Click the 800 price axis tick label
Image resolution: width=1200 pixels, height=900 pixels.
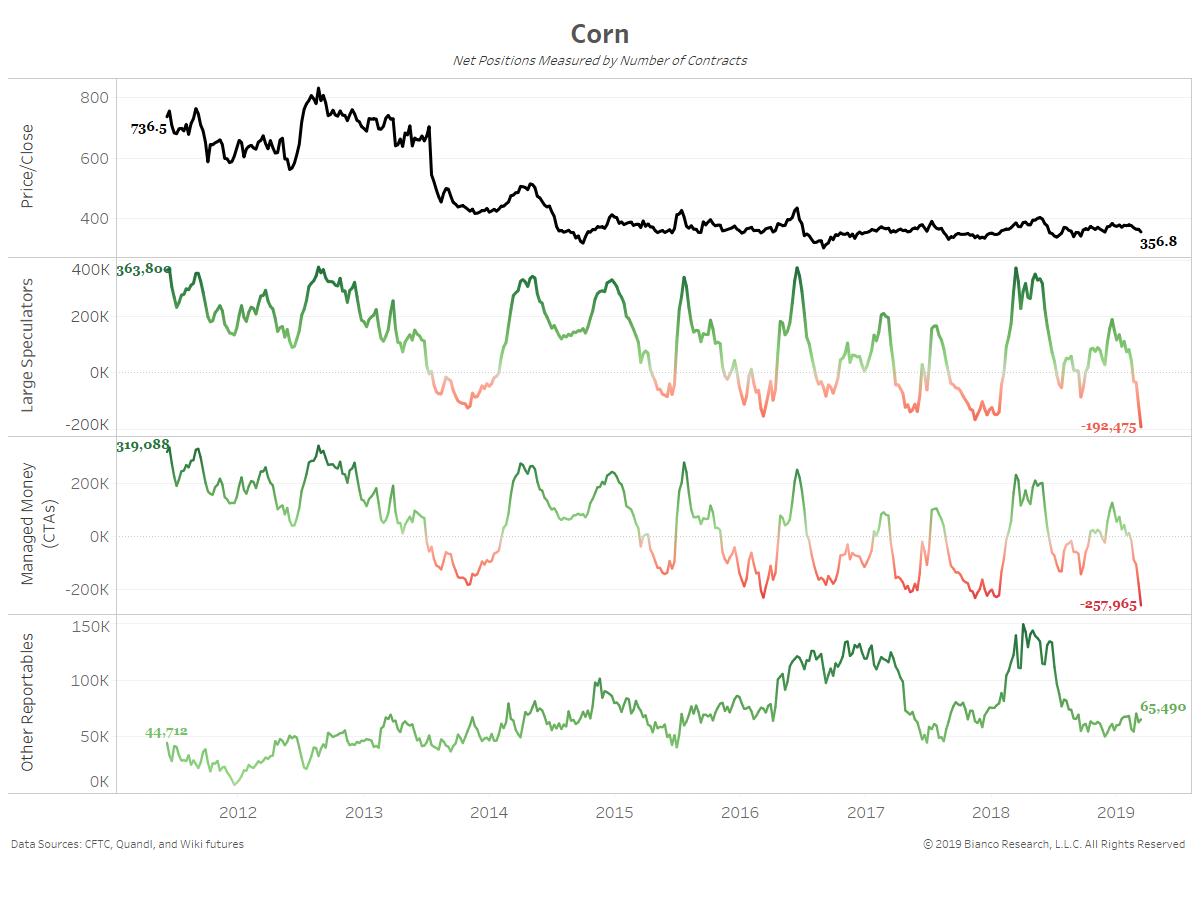96,97
